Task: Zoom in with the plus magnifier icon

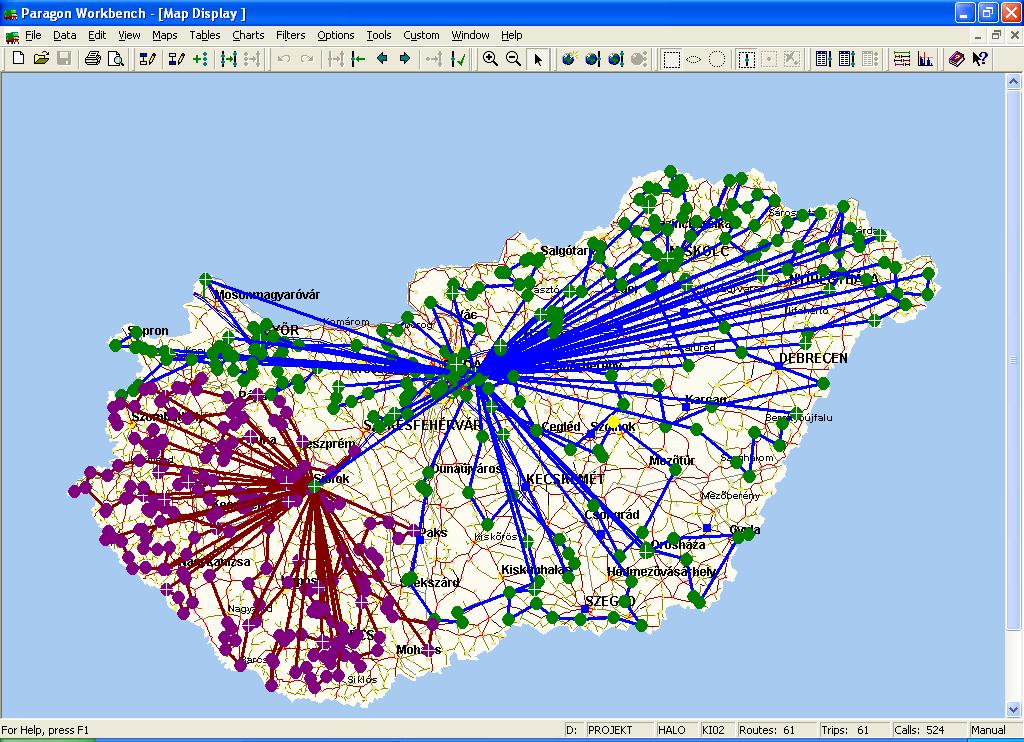Action: tap(490, 59)
